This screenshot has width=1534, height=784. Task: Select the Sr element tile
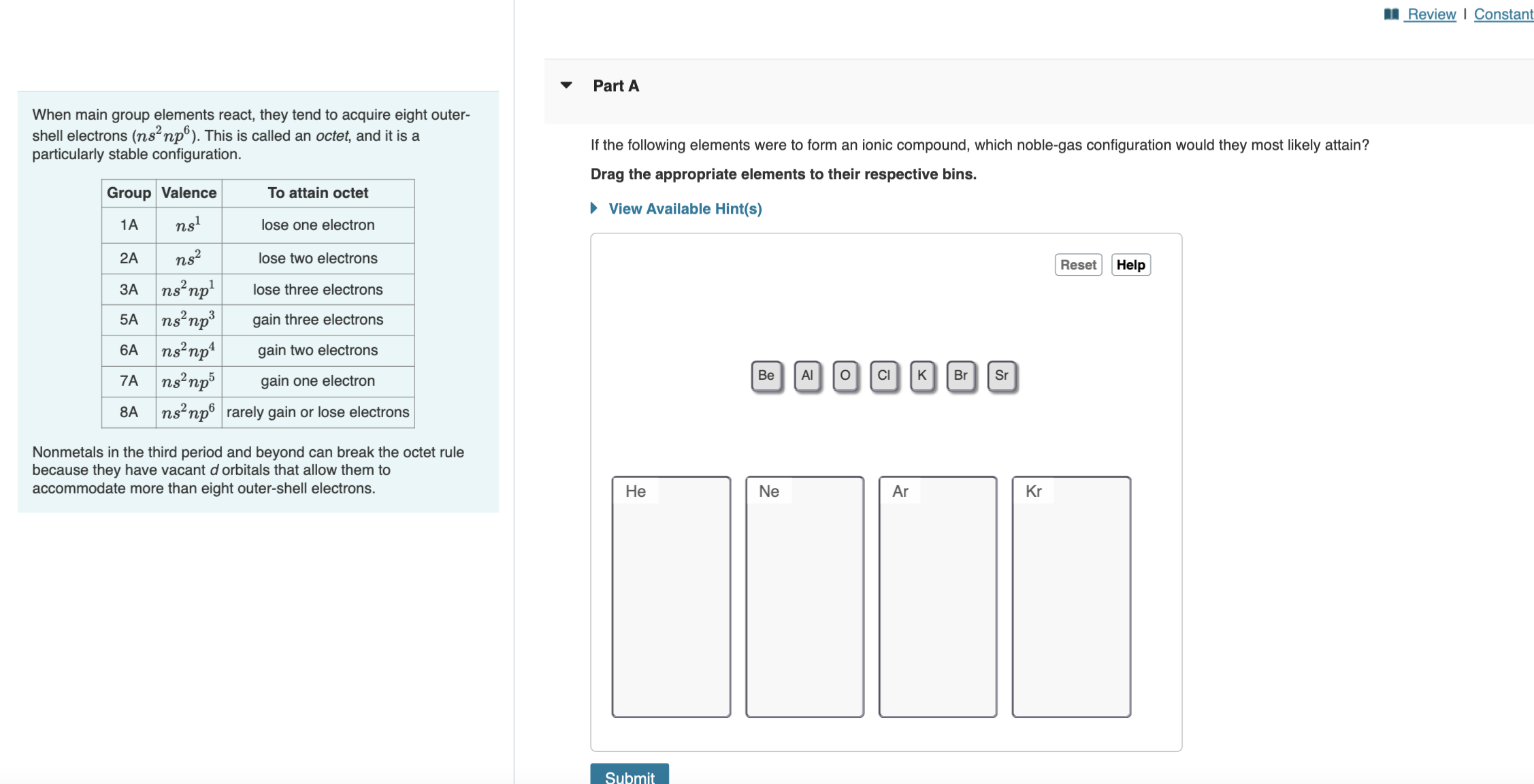click(1002, 376)
